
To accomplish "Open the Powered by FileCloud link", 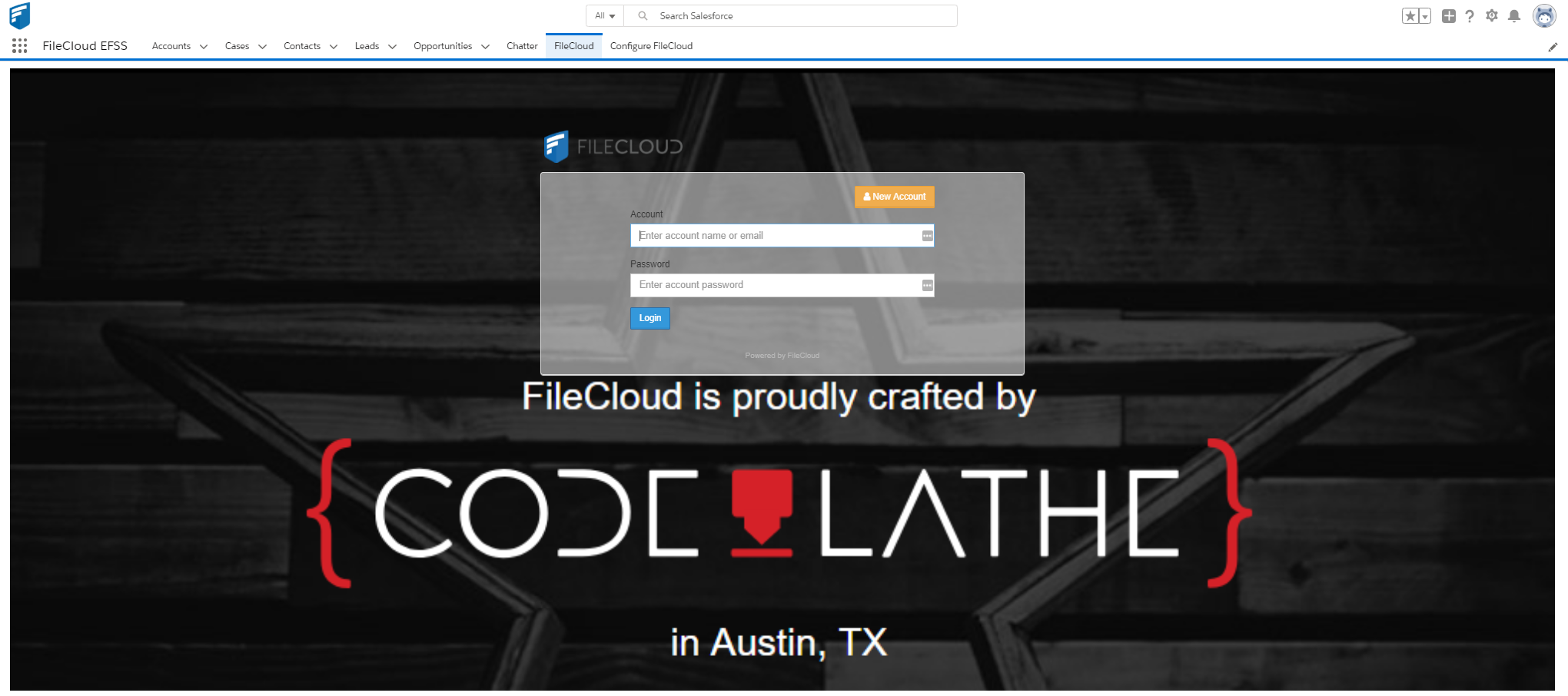I will pyautogui.click(x=782, y=356).
